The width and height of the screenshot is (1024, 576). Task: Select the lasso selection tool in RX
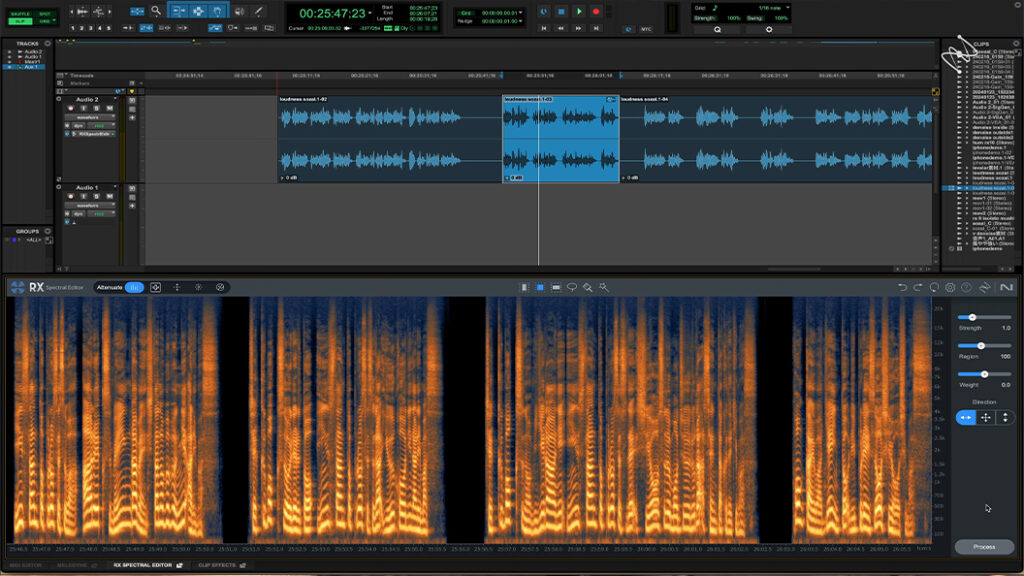pyautogui.click(x=572, y=288)
